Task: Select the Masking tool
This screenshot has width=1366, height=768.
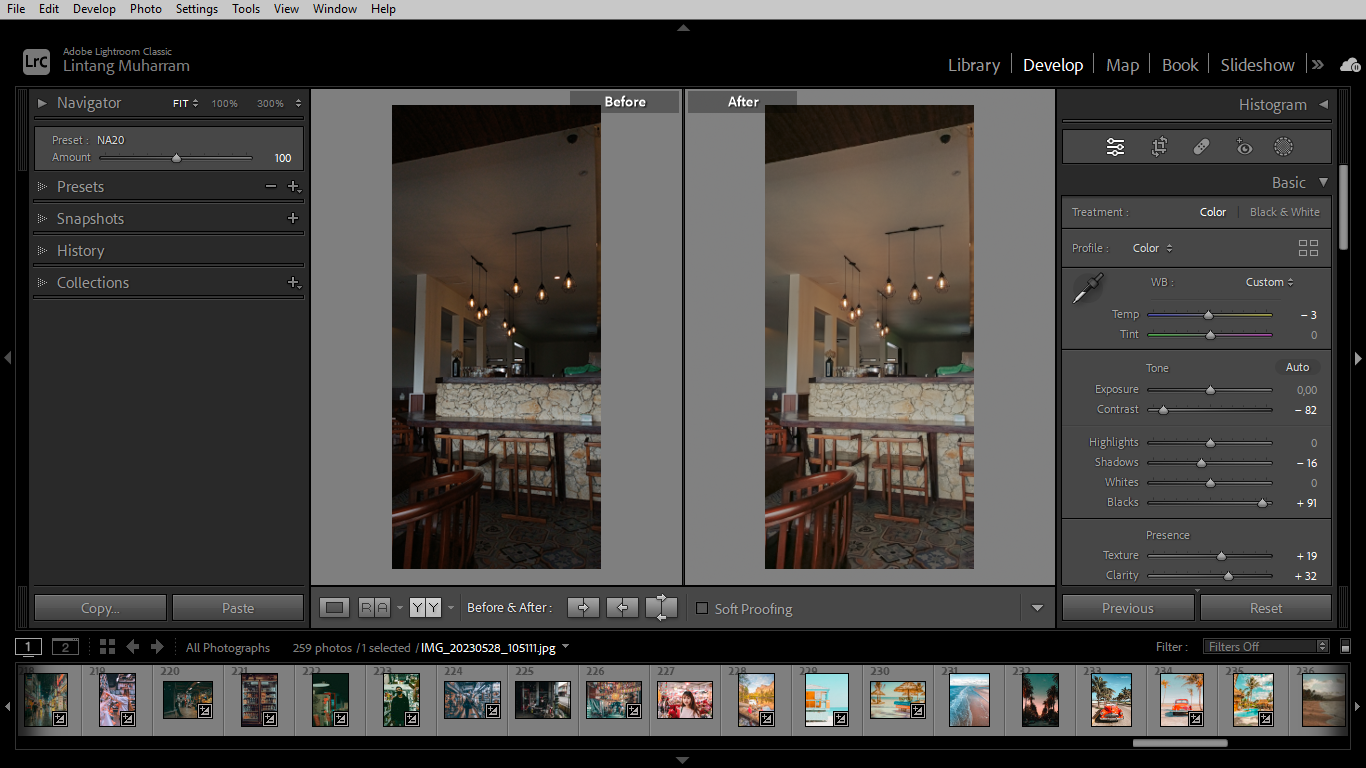Action: [x=1283, y=146]
